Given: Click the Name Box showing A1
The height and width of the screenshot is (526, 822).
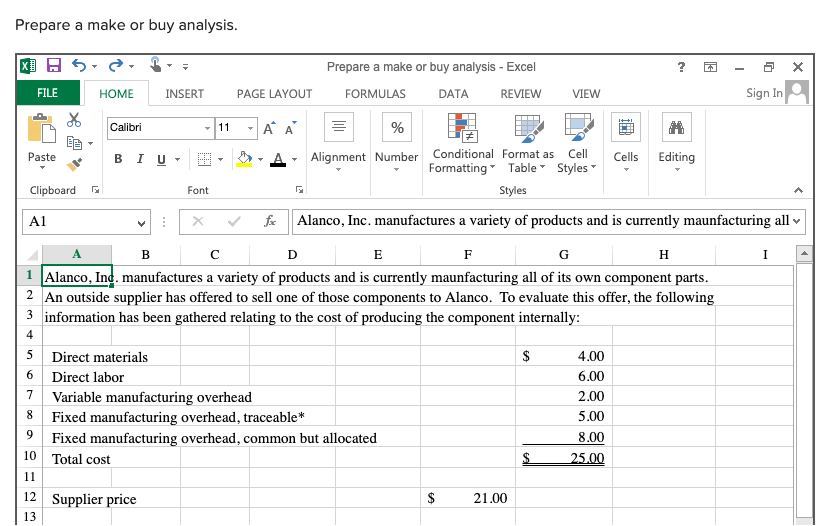Looking at the screenshot, I should point(86,222).
